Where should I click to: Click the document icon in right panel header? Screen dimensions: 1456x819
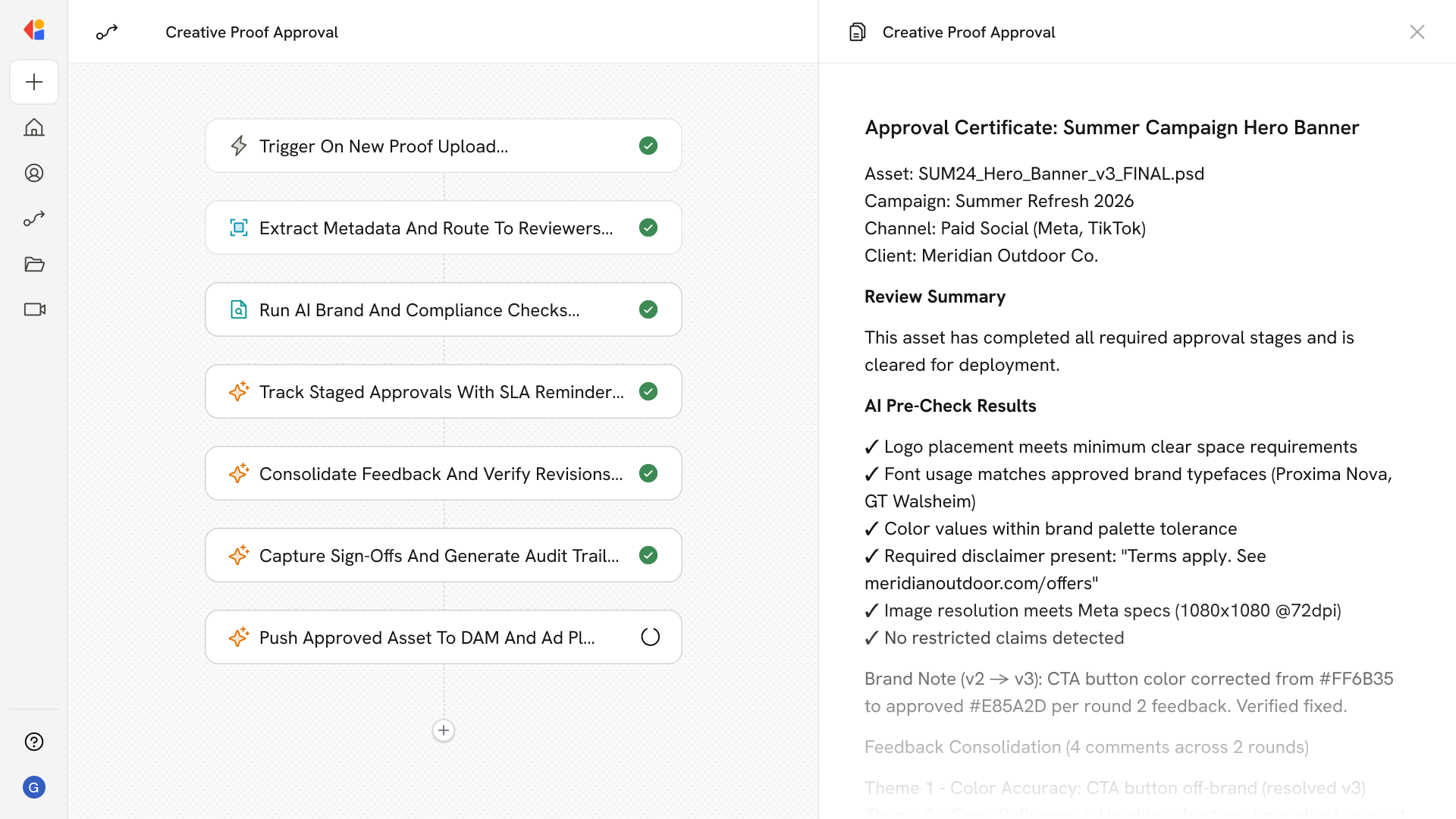point(857,32)
